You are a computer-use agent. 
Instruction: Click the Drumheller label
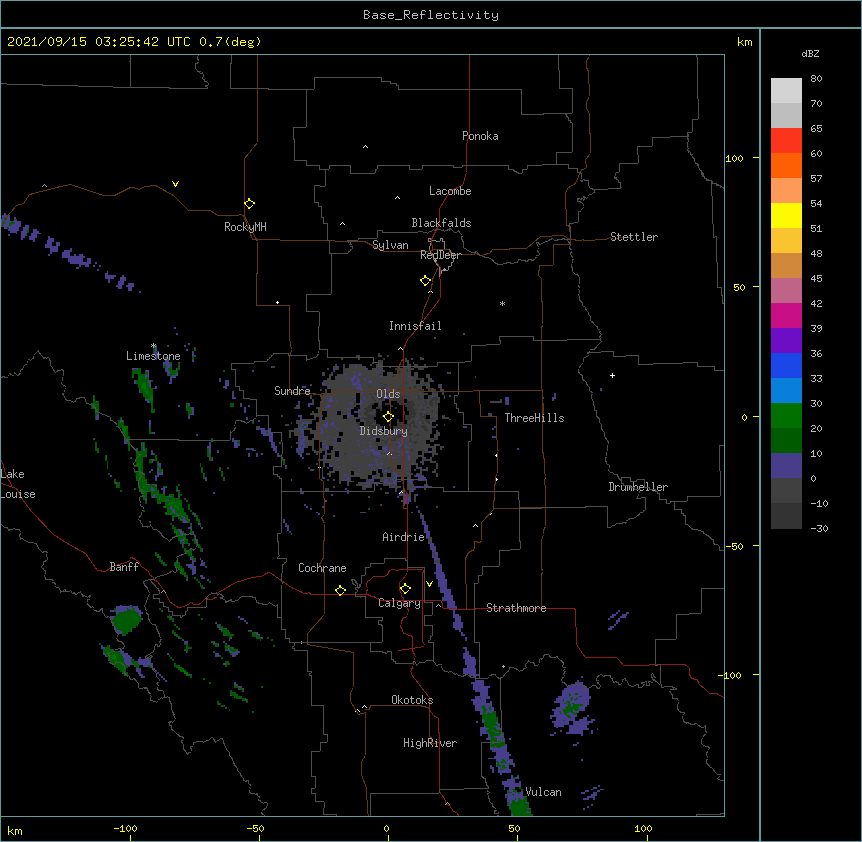pyautogui.click(x=638, y=487)
